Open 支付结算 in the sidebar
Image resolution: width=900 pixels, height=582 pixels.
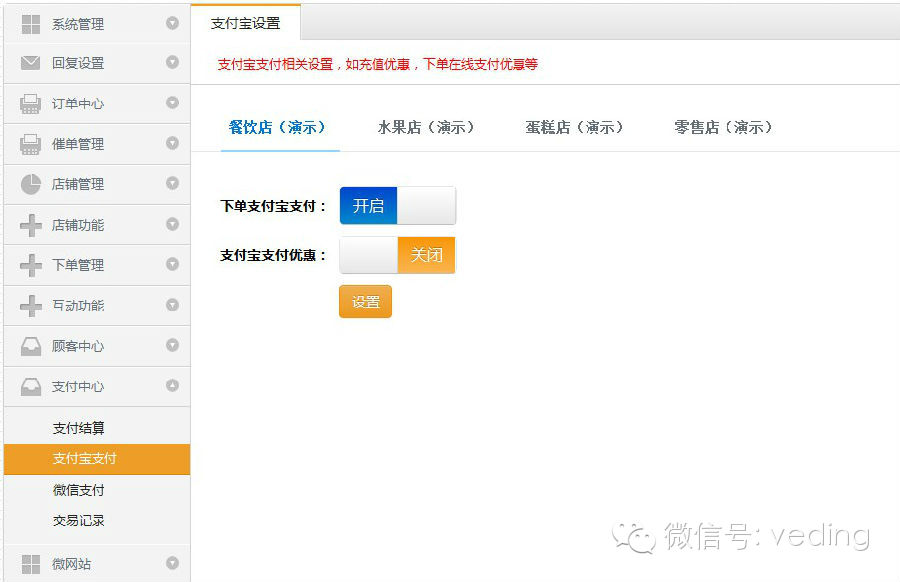(x=79, y=428)
